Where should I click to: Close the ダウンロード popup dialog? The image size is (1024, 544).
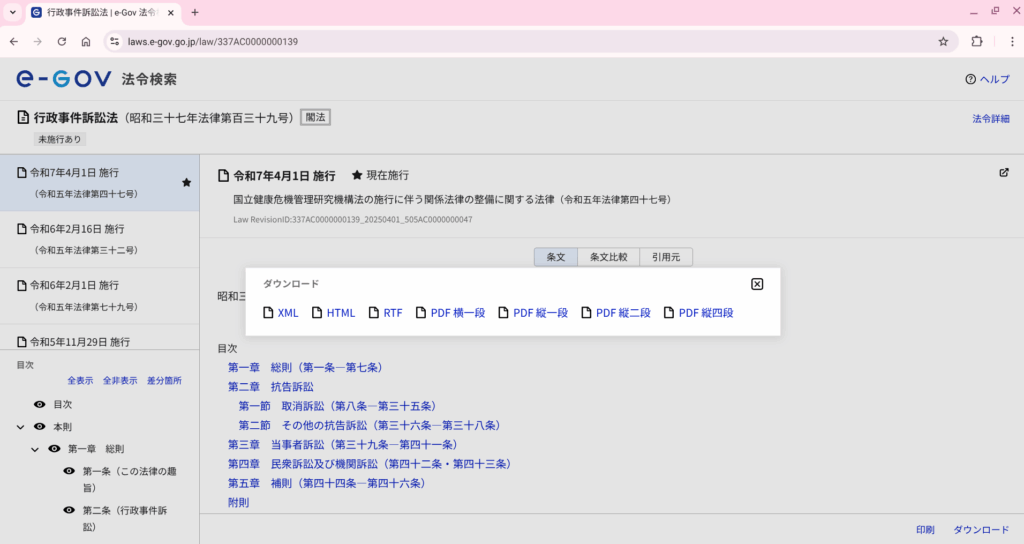click(x=757, y=284)
